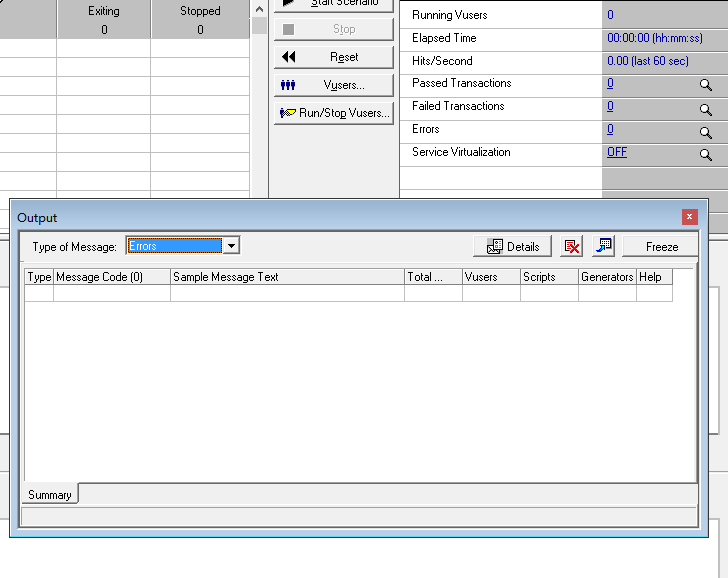Screen dimensions: 728x578
Task: Click the export to file icon
Action: 604,246
